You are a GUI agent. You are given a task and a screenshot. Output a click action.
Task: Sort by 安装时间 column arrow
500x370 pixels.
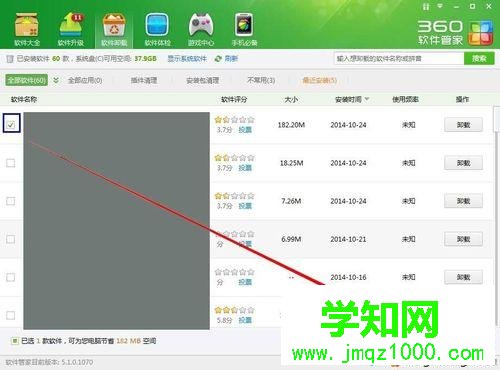[x=367, y=99]
